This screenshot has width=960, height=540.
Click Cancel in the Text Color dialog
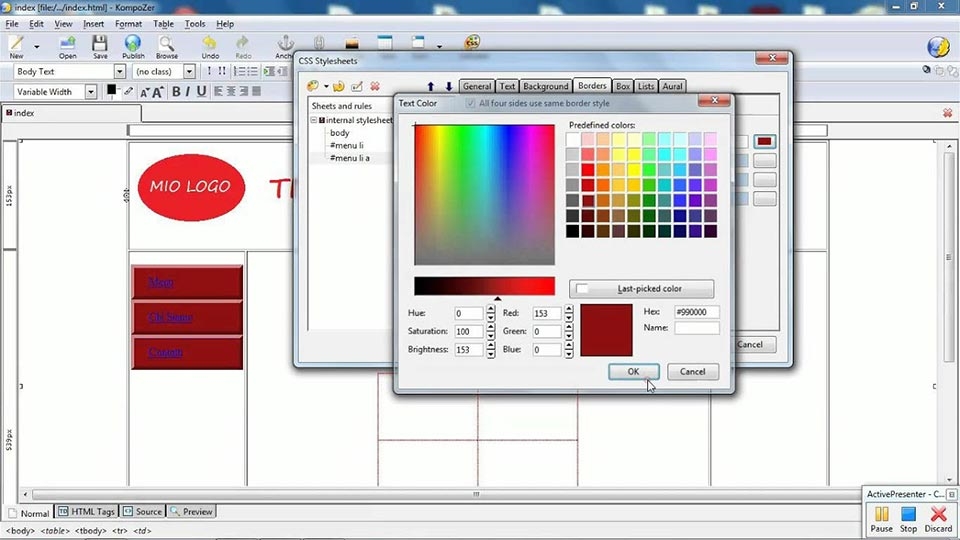pyautogui.click(x=692, y=372)
